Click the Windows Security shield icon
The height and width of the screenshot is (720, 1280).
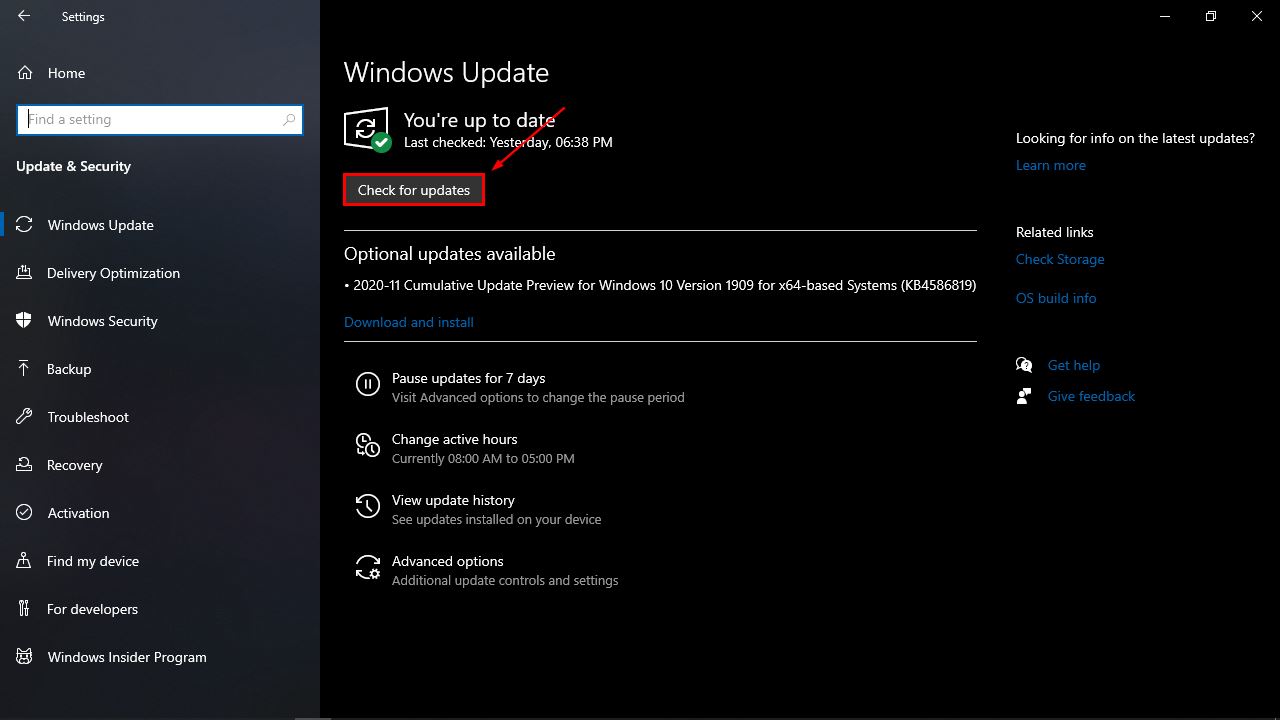[25, 321]
